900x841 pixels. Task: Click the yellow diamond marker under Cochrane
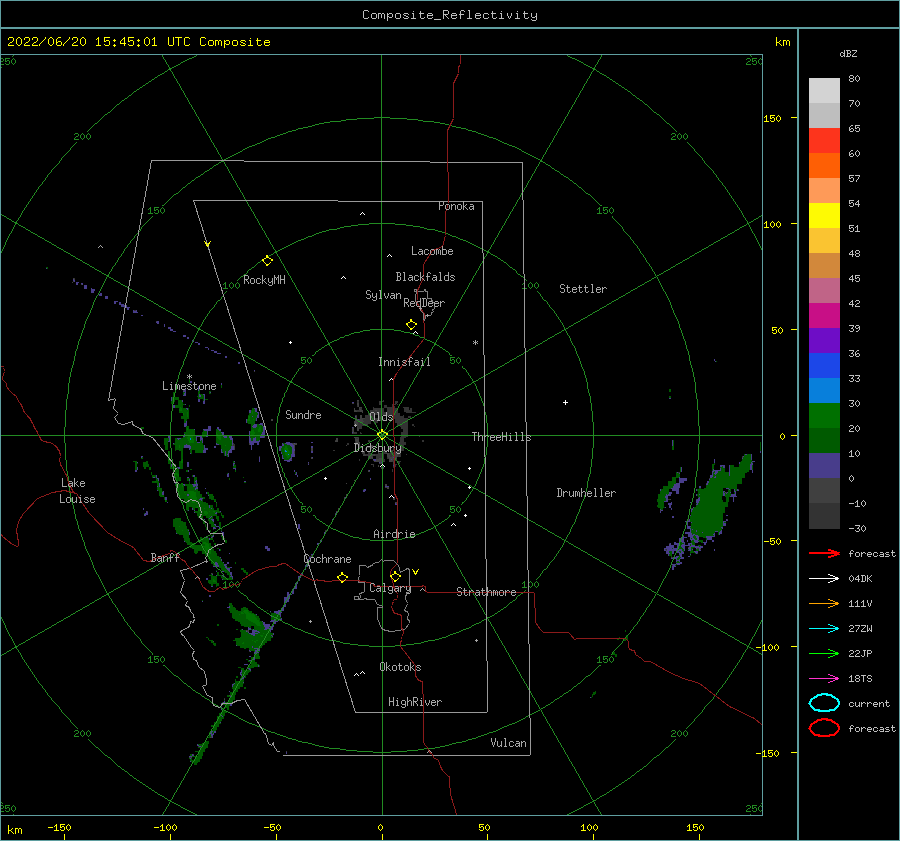coord(342,577)
